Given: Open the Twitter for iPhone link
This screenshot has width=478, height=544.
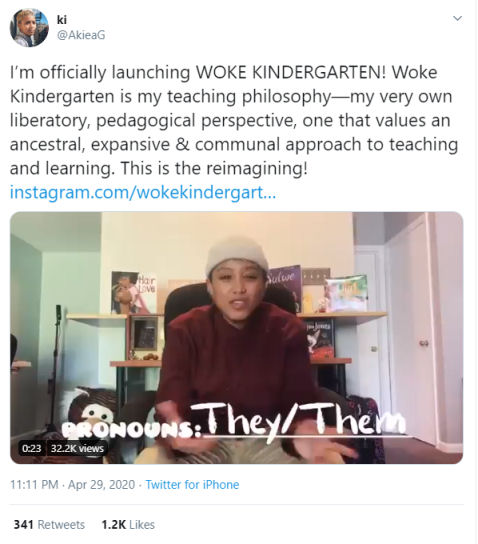Looking at the screenshot, I should coord(192,484).
